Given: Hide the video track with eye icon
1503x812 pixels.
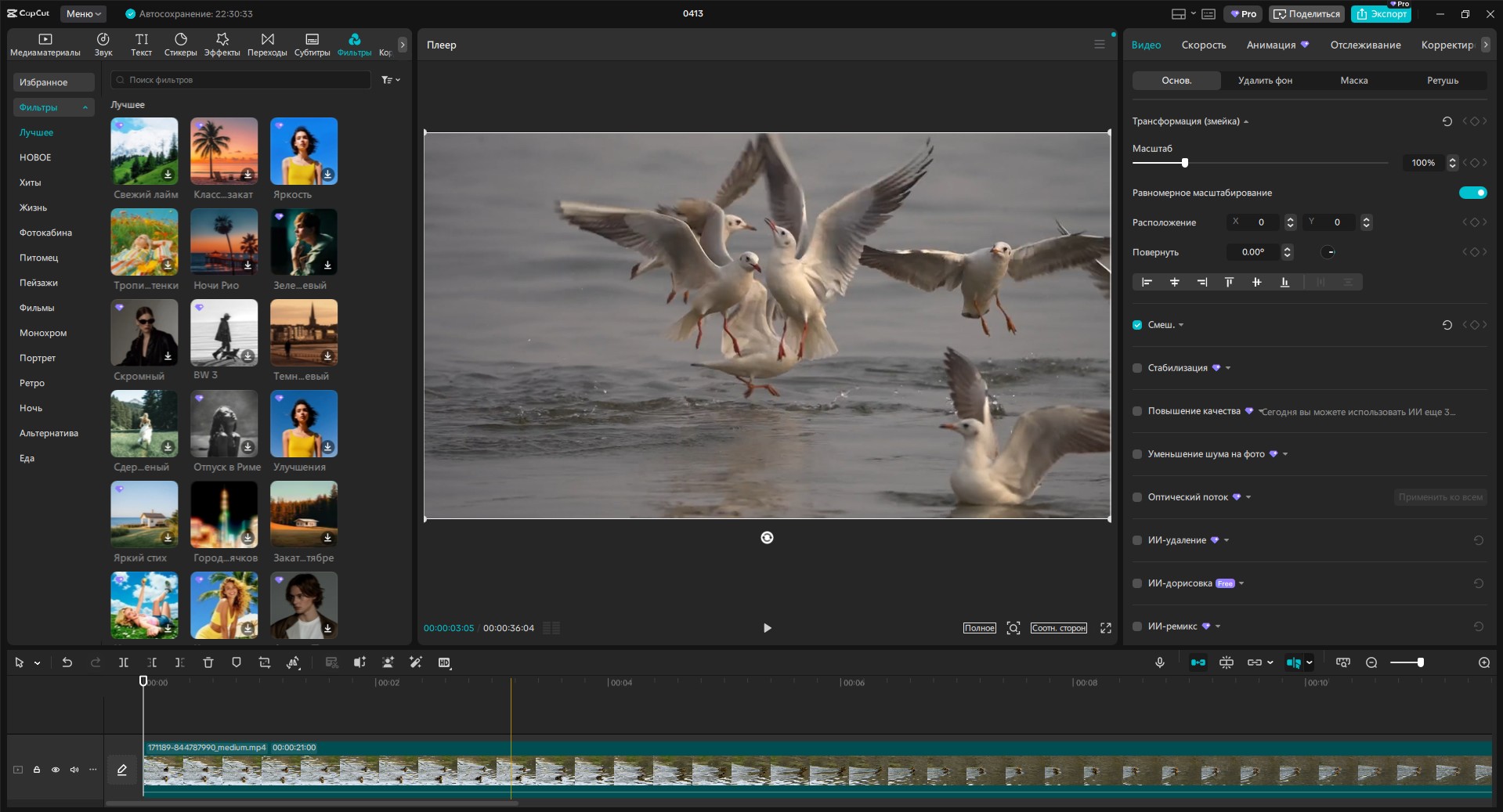Looking at the screenshot, I should pyautogui.click(x=56, y=770).
